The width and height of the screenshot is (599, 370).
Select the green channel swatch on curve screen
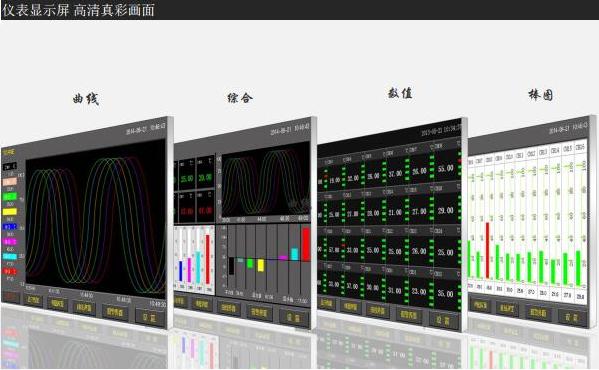coord(10,197)
